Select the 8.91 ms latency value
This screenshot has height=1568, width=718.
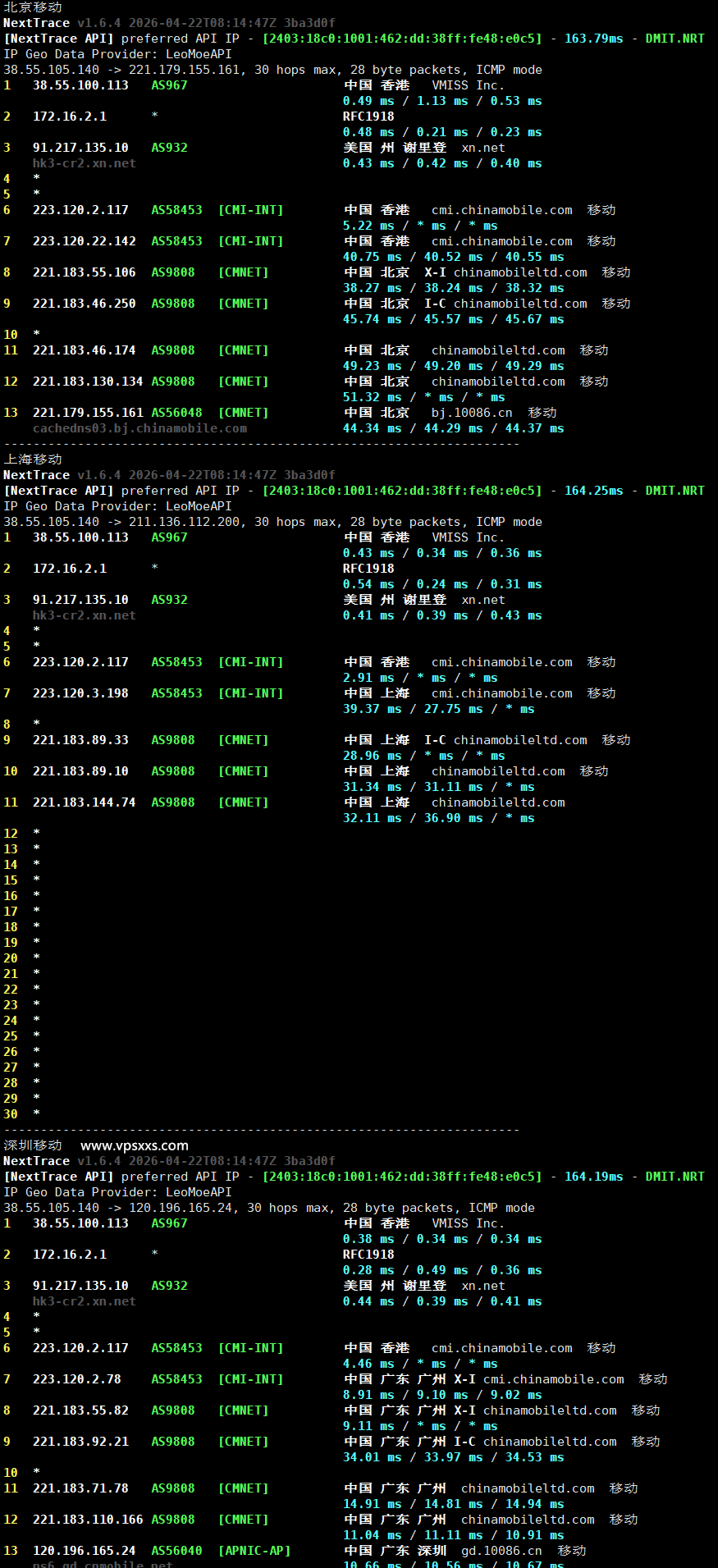(x=368, y=1395)
